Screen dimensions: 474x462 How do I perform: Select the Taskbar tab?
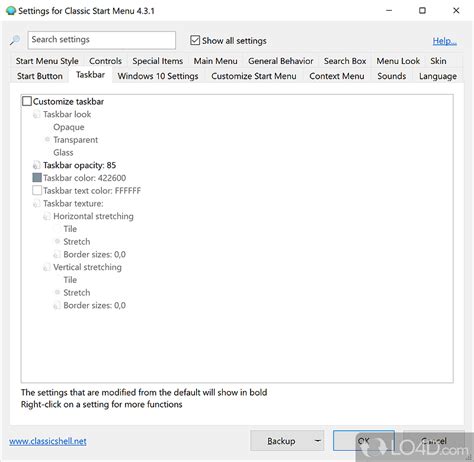[x=90, y=75]
